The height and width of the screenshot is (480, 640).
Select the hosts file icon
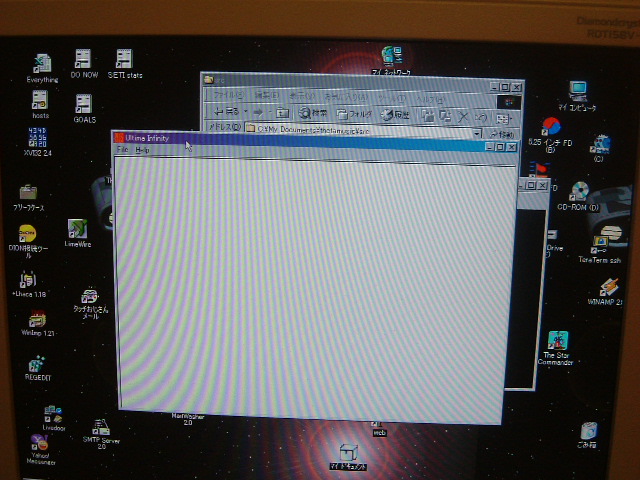(40, 100)
